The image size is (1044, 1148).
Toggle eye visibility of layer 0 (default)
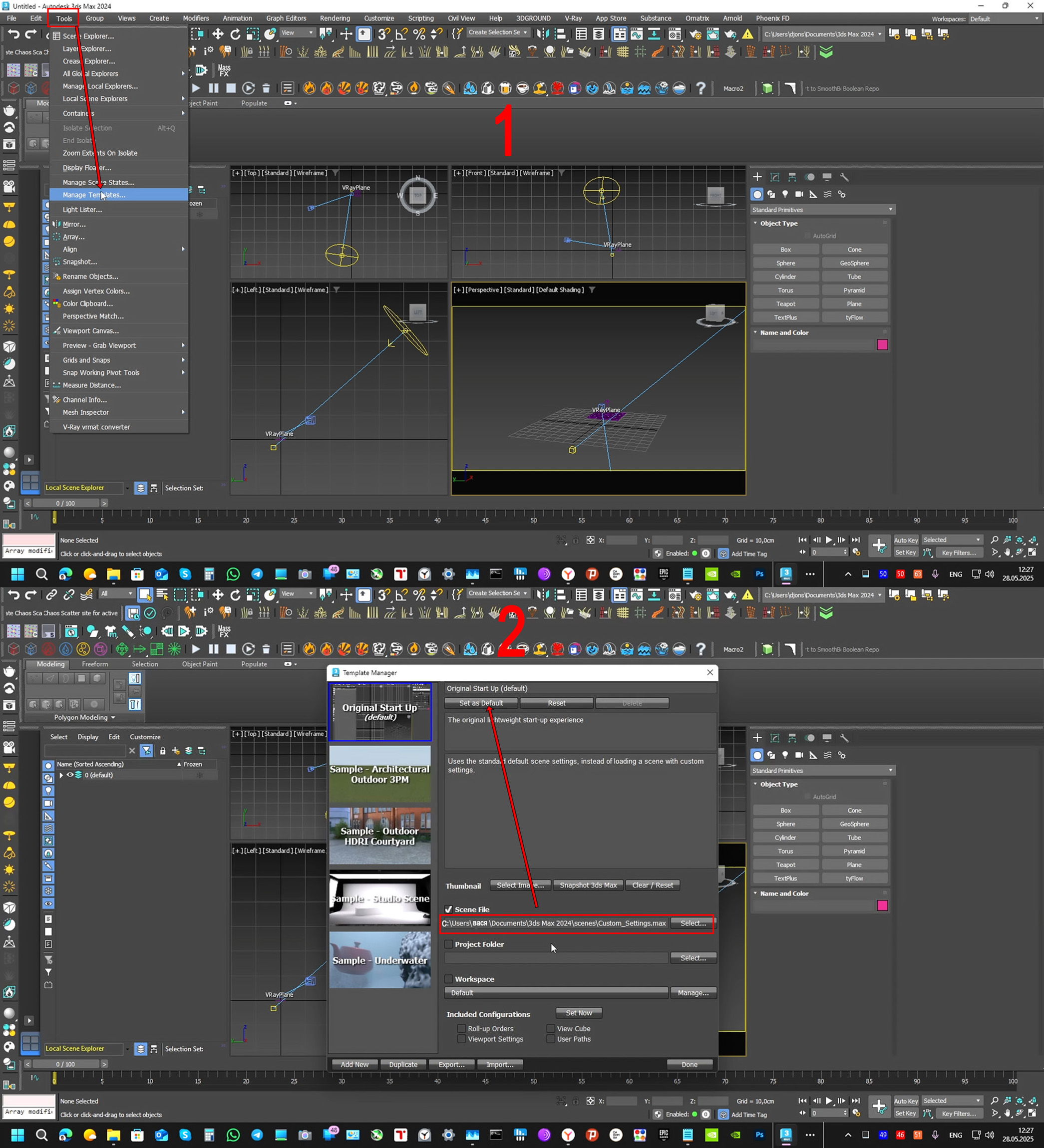pos(70,775)
